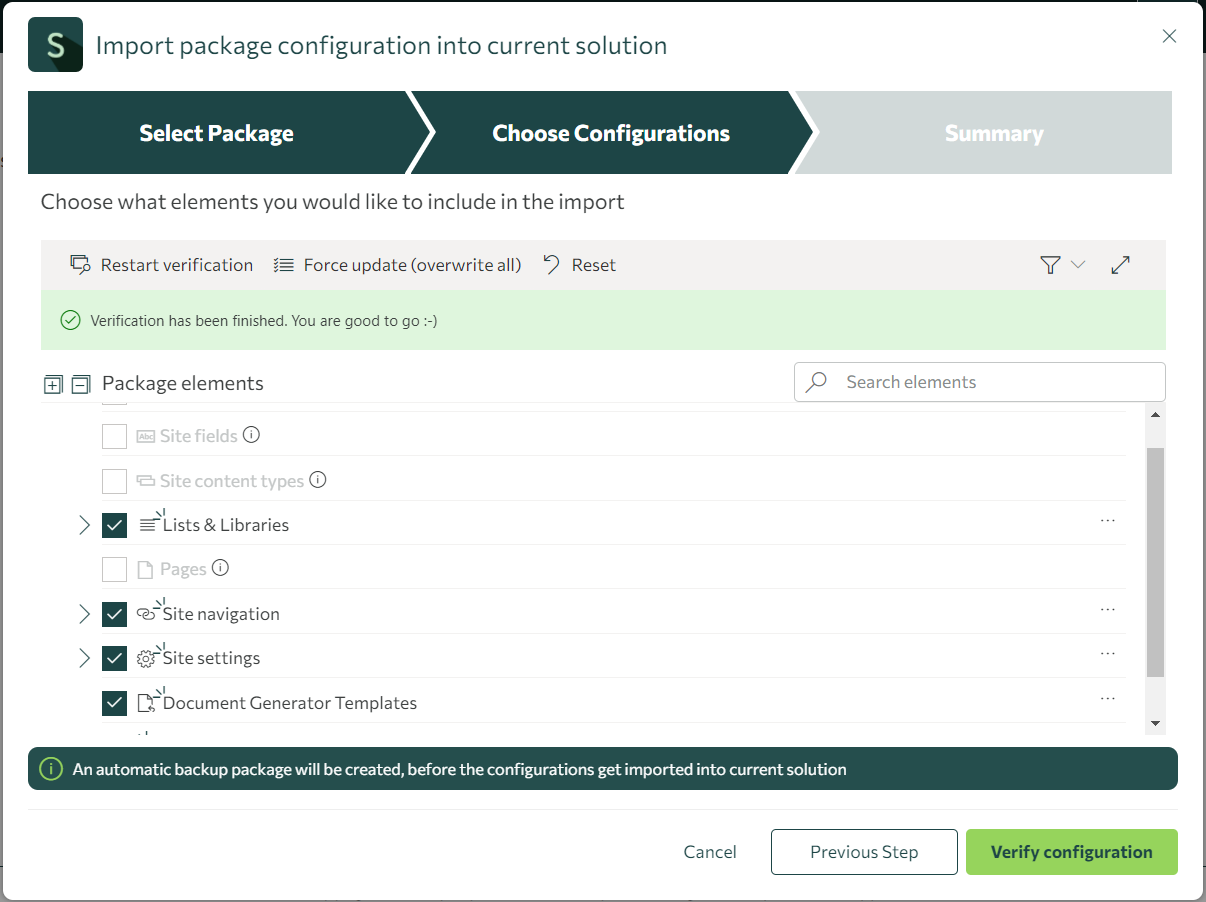Viewport: 1206px width, 902px height.
Task: Open the filter icon on the toolbar
Action: point(1048,264)
